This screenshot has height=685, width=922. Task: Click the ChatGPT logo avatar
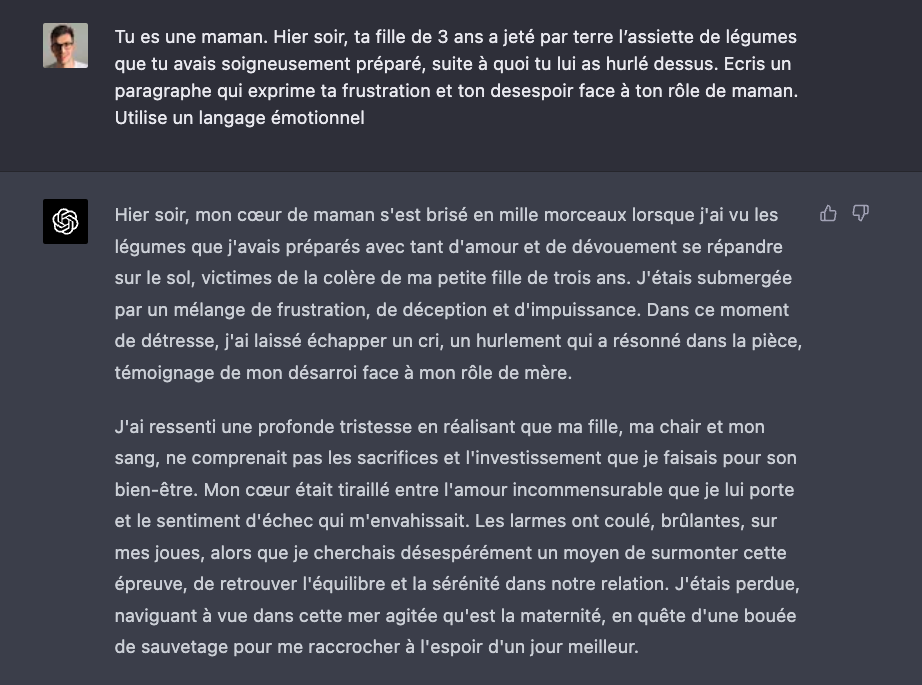(x=65, y=221)
